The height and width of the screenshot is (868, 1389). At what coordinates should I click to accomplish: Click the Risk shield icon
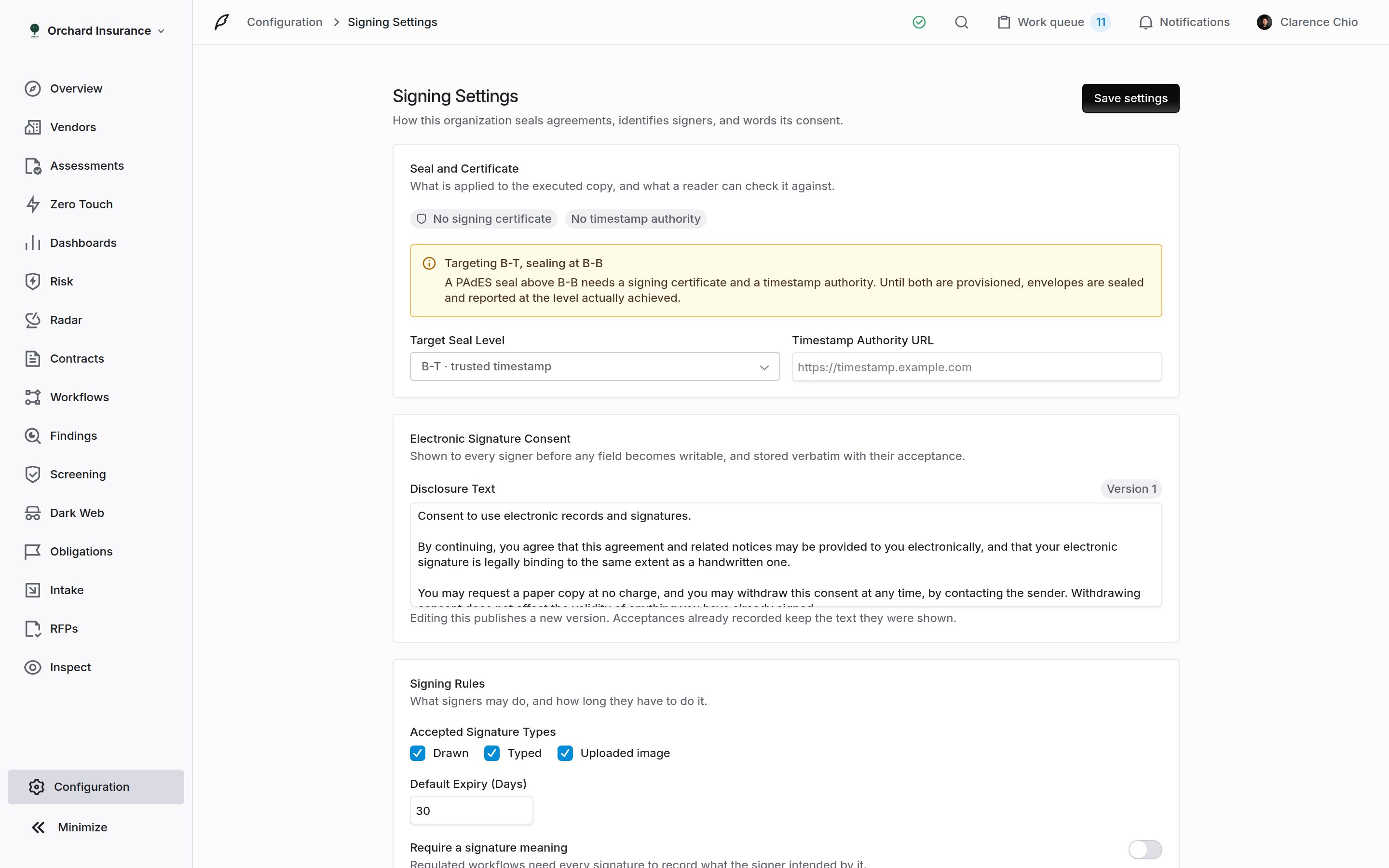click(33, 281)
